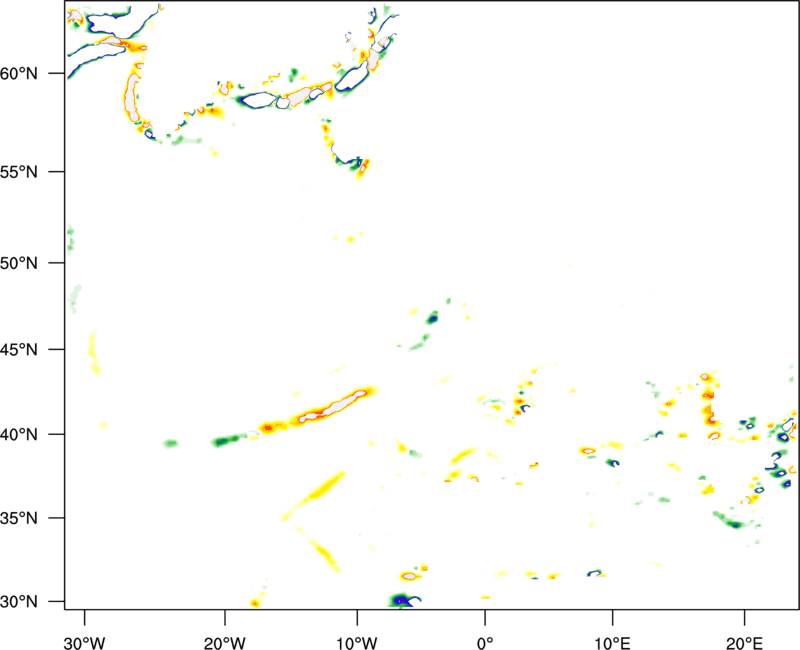Click the 35°N latitude label
The image size is (800, 650).
click(19, 518)
